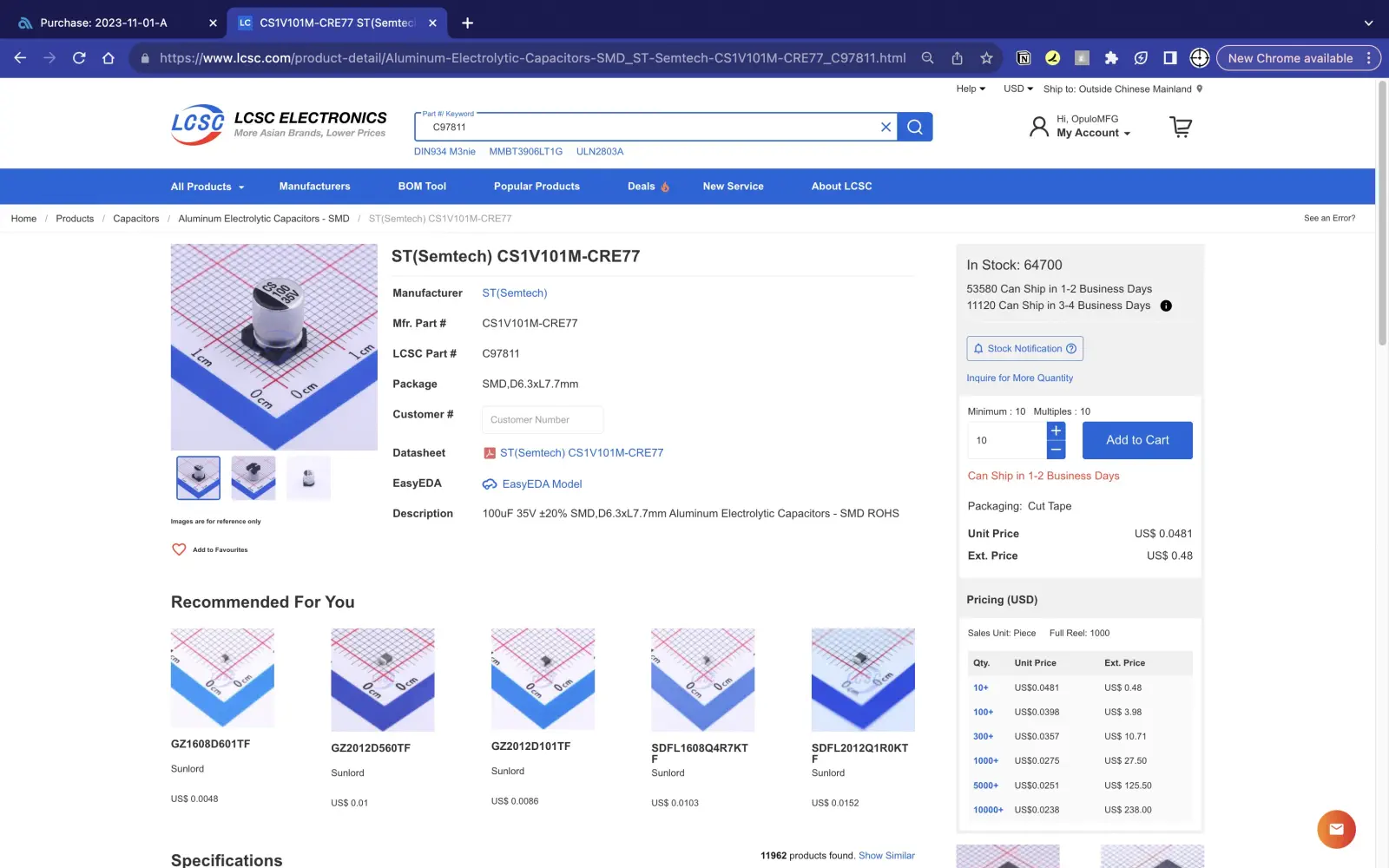Switch to the Purchase: 2023-11-01-A tab
This screenshot has height=868, width=1389.
(104, 23)
